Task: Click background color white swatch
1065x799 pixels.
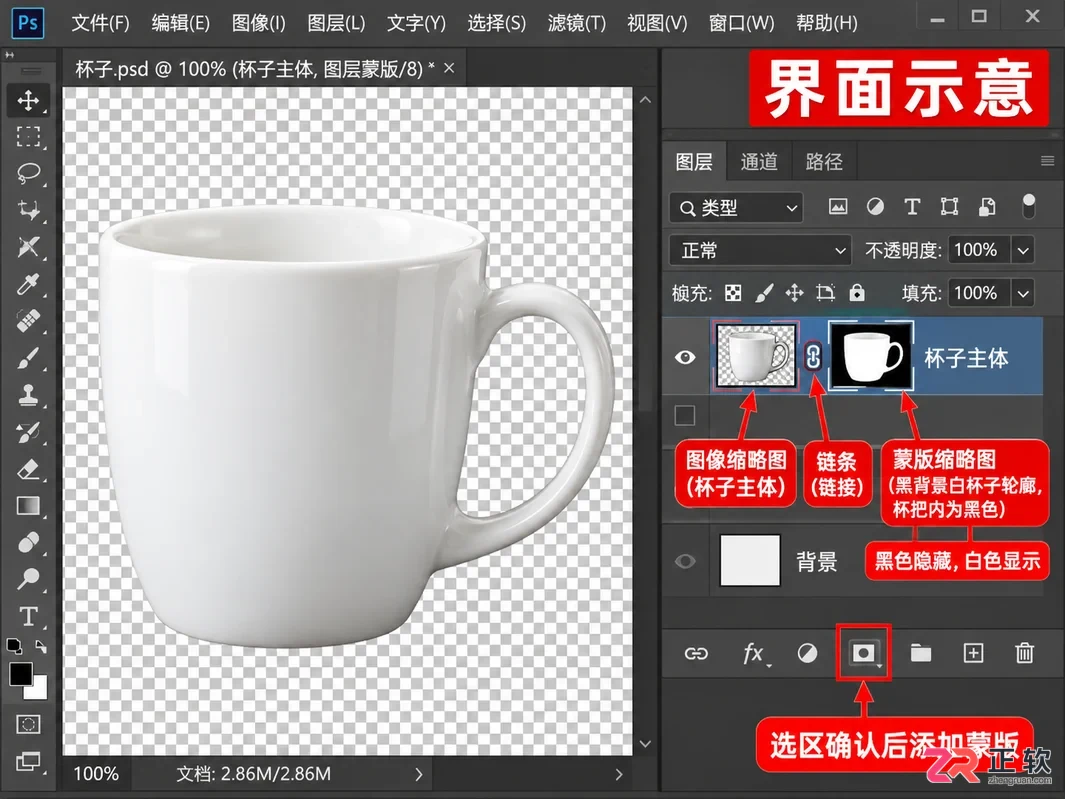Action: 39,692
